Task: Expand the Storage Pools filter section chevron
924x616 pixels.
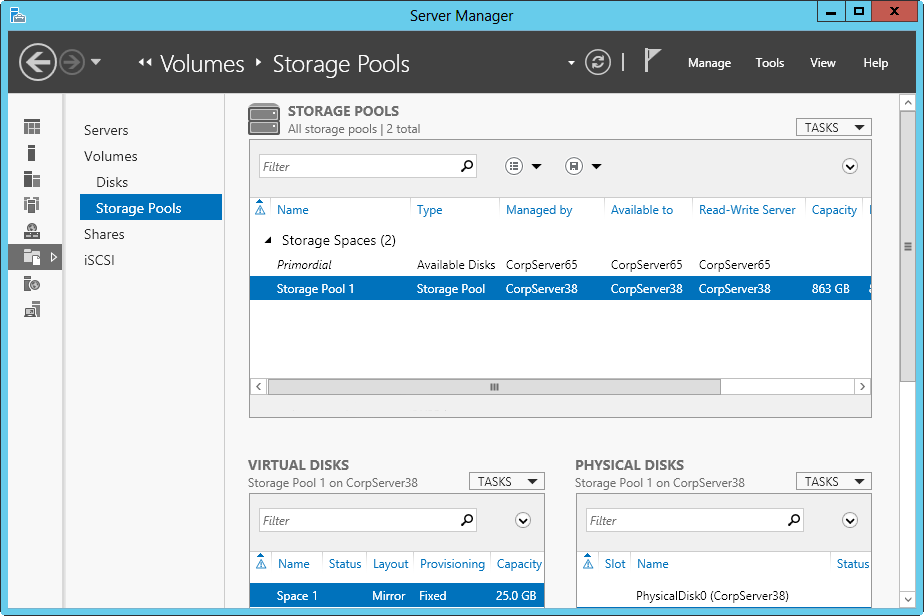Action: (x=850, y=166)
